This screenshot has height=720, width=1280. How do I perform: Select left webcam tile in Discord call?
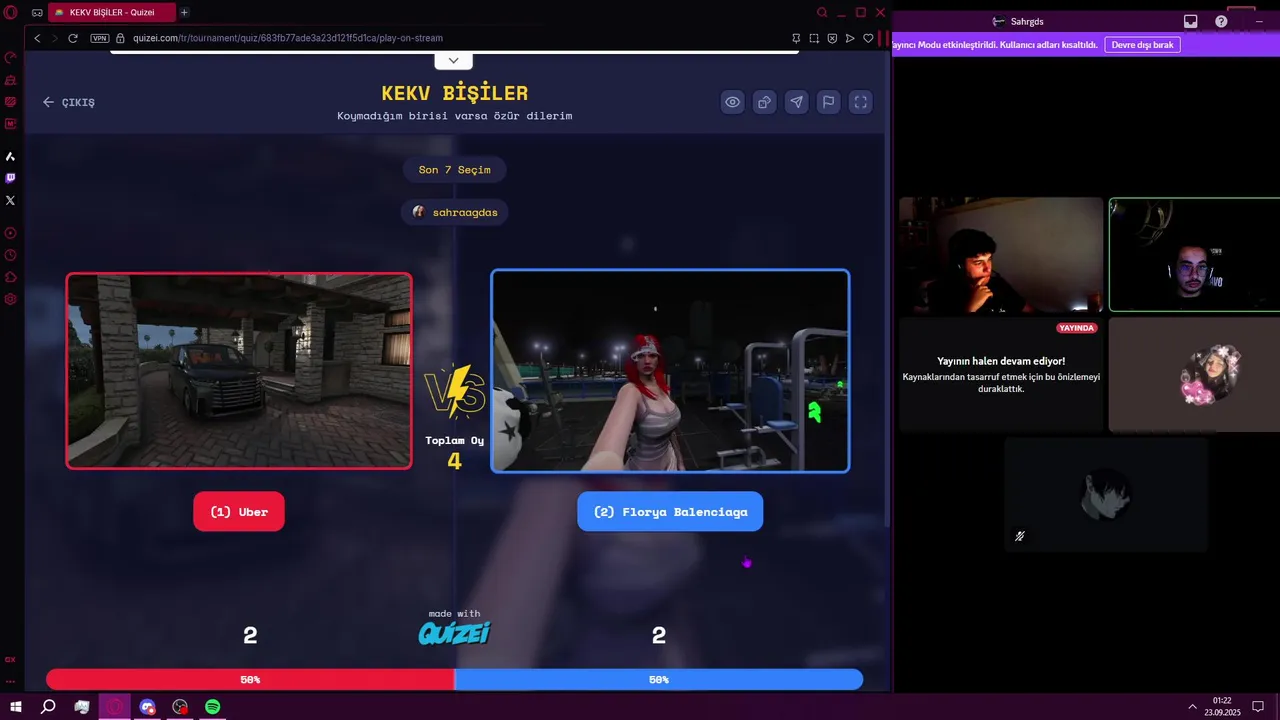pos(1001,255)
